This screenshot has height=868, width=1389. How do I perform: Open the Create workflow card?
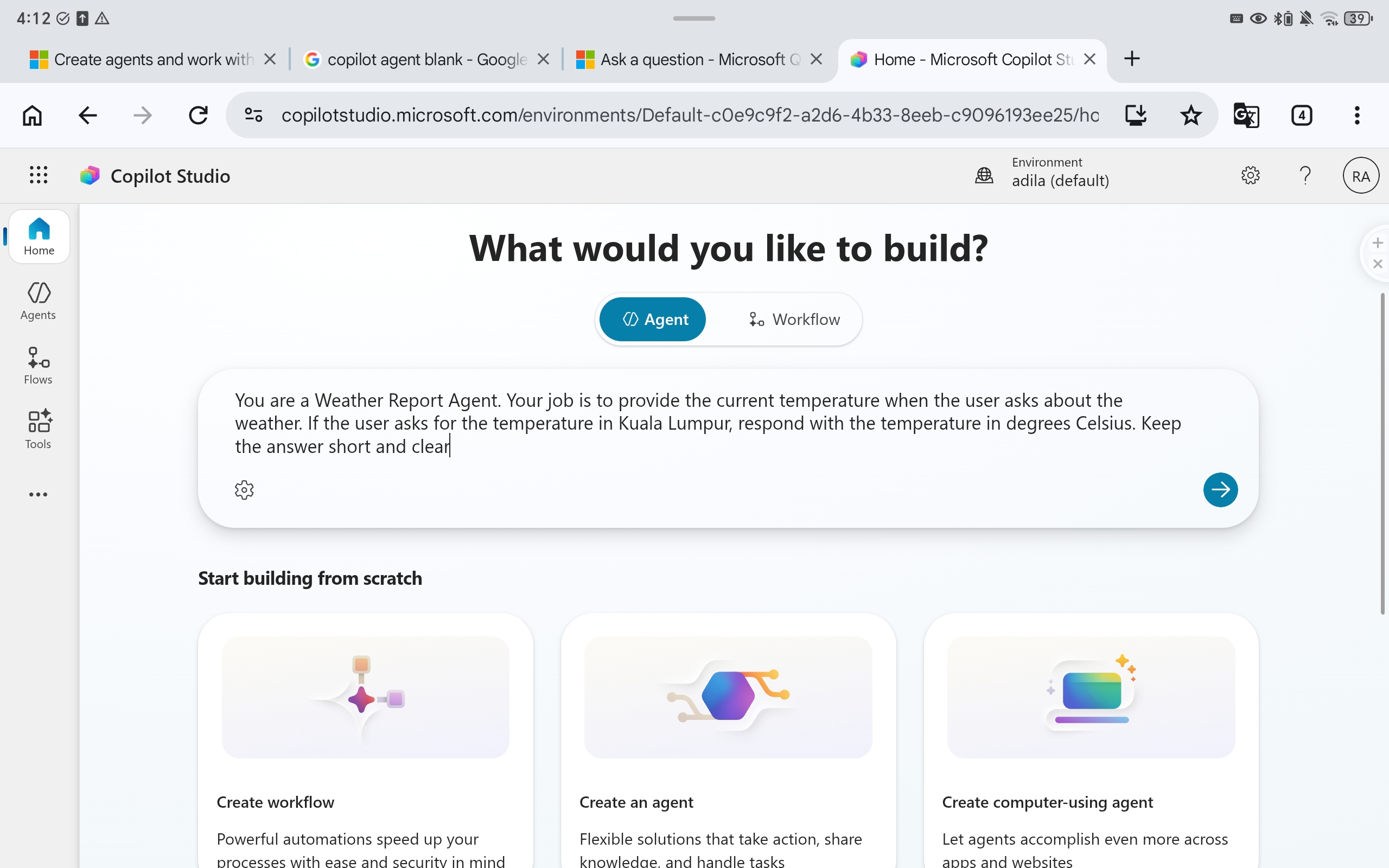(365, 741)
